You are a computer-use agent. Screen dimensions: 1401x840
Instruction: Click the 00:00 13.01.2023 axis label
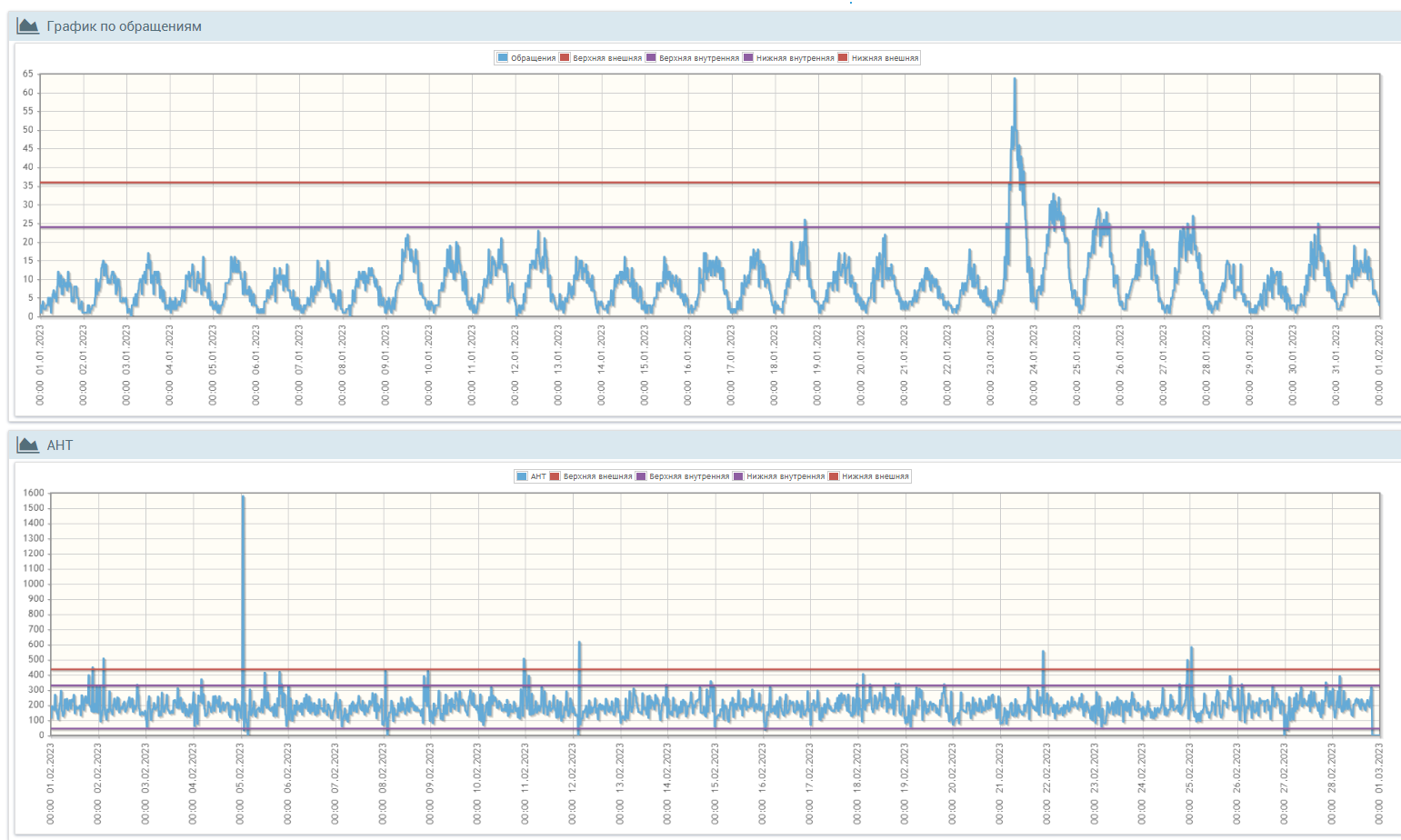[558, 365]
